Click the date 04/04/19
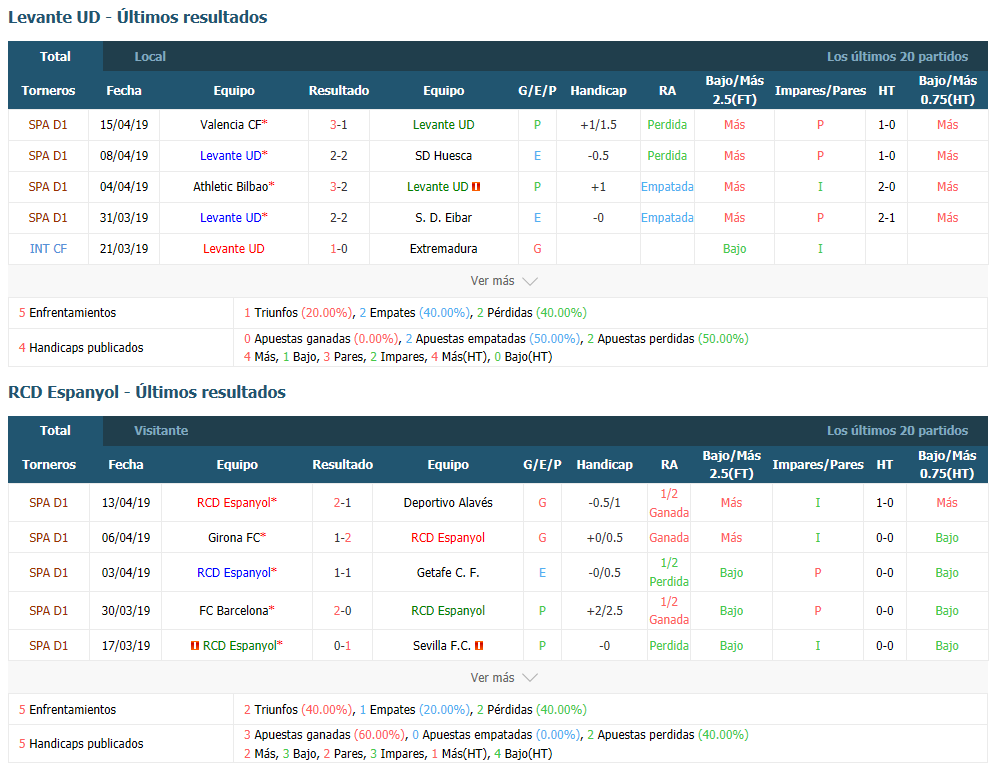The width and height of the screenshot is (994, 770). point(124,187)
